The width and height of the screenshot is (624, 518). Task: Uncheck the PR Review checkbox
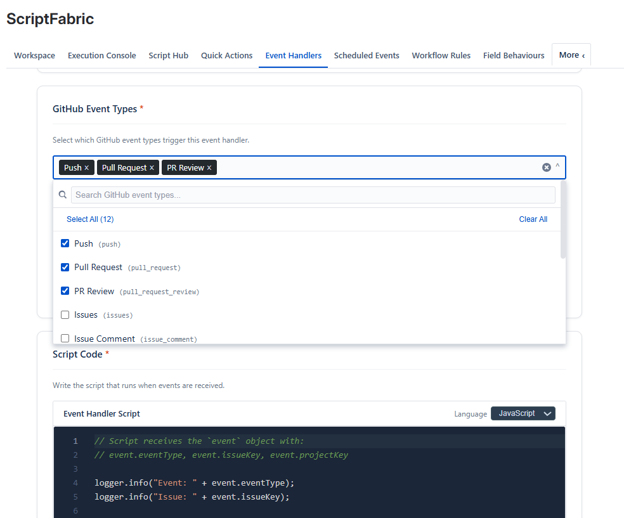[x=65, y=291]
